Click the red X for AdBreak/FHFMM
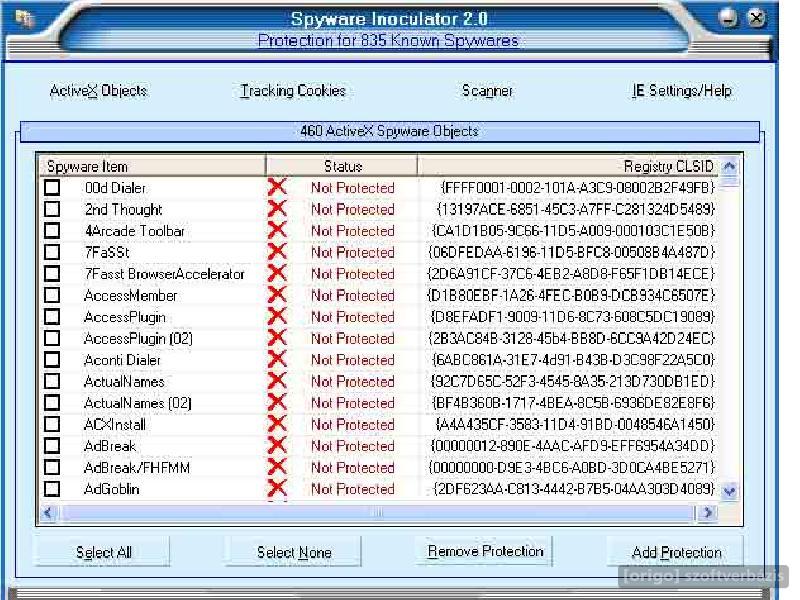The image size is (800, 600). click(x=277, y=467)
